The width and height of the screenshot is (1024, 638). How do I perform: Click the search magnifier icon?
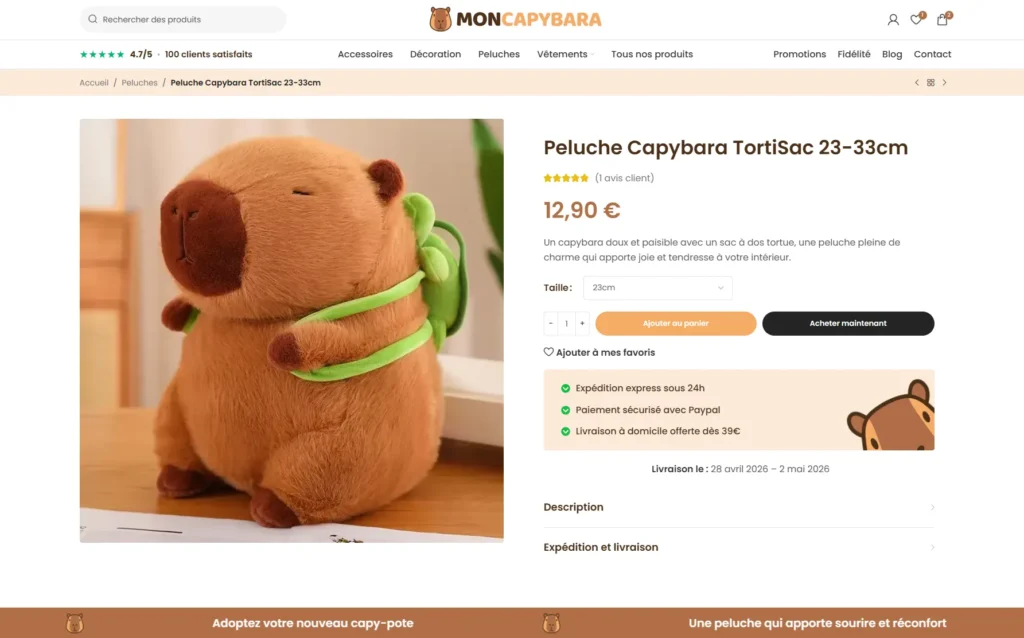(93, 19)
